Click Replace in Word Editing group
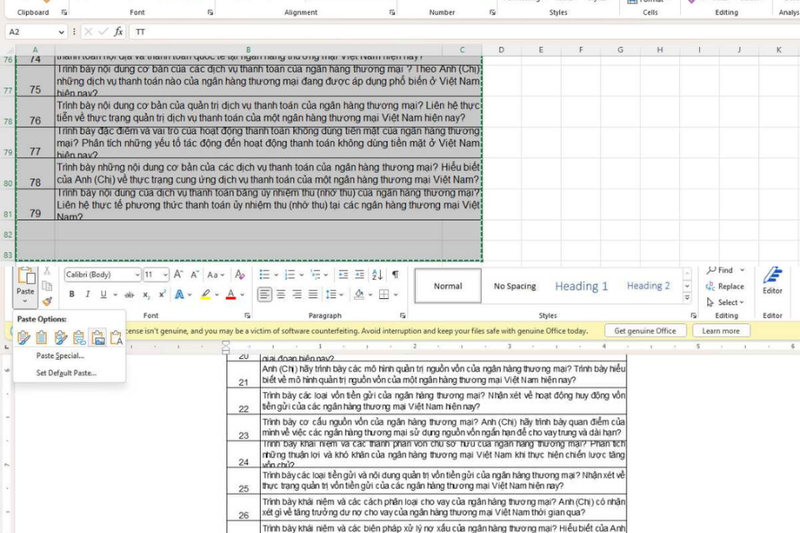This screenshot has height=533, width=800. click(725, 286)
